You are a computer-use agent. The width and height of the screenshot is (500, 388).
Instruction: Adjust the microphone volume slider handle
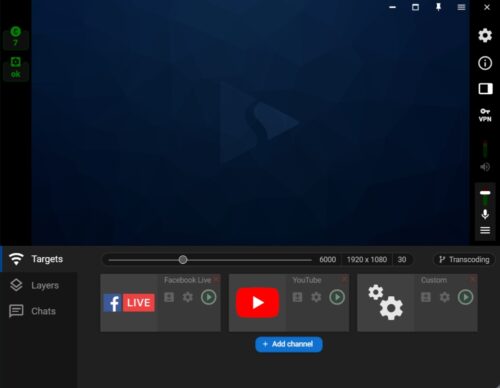(485, 193)
